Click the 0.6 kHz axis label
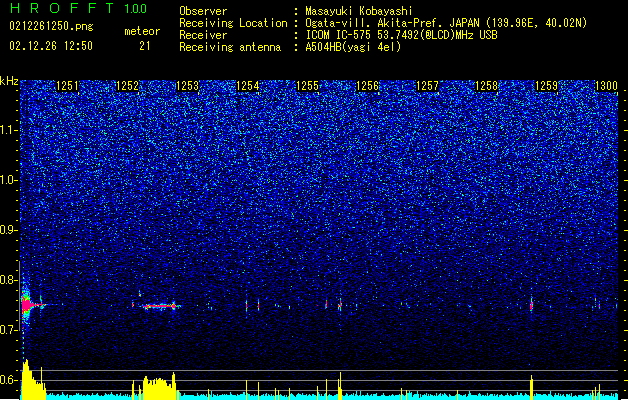The image size is (629, 400). [x=9, y=380]
